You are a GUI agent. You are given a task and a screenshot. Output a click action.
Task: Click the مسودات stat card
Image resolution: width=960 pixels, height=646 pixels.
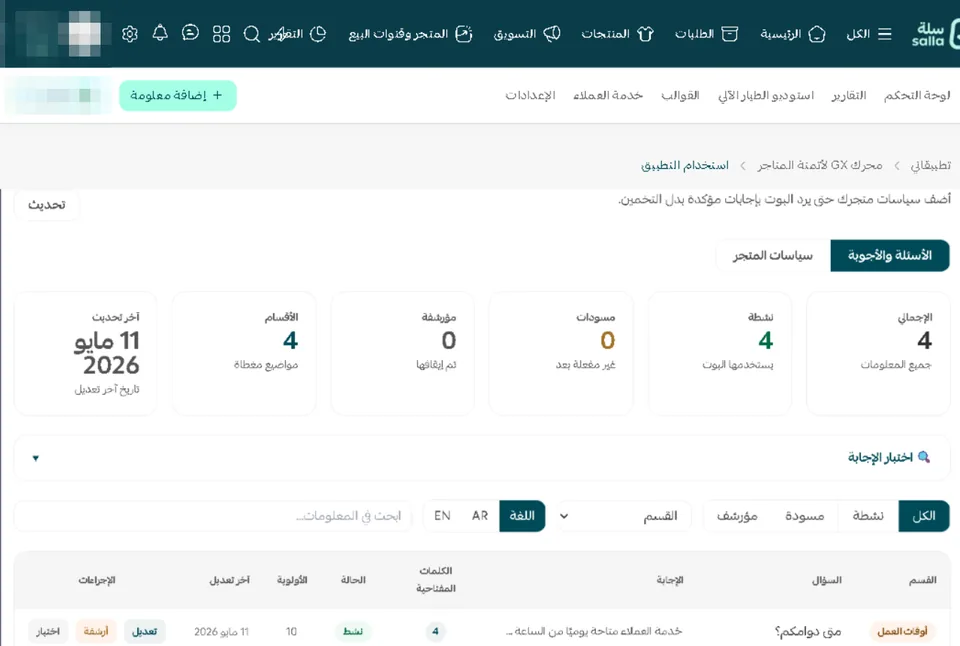tap(561, 354)
